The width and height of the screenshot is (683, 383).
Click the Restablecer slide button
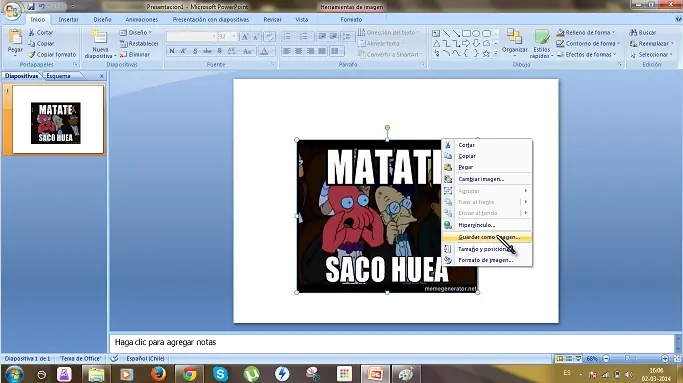pos(139,44)
